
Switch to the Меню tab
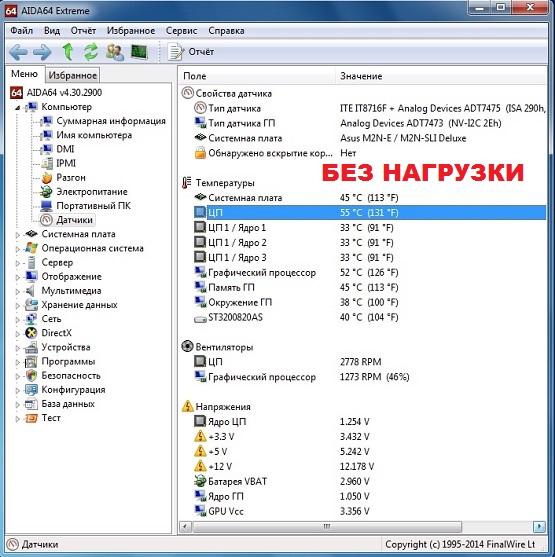pyautogui.click(x=24, y=74)
